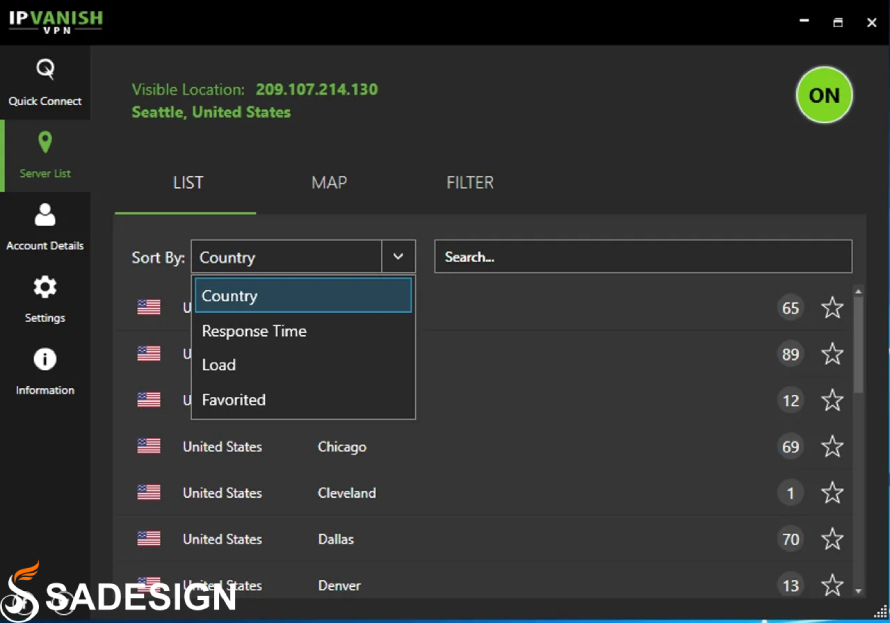Favorite the server with load 65
Screen dimensions: 890x623
click(832, 308)
